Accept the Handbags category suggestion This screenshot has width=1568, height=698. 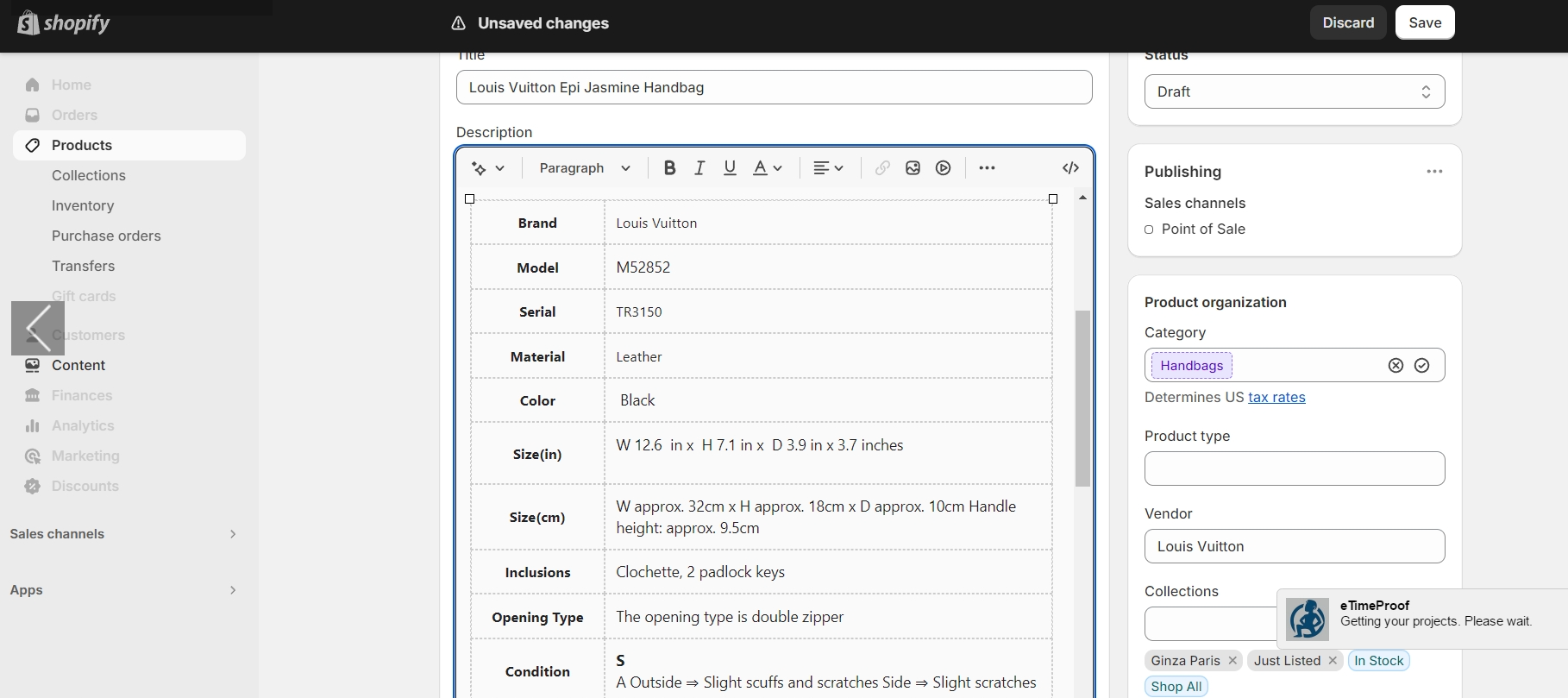pyautogui.click(x=1421, y=366)
